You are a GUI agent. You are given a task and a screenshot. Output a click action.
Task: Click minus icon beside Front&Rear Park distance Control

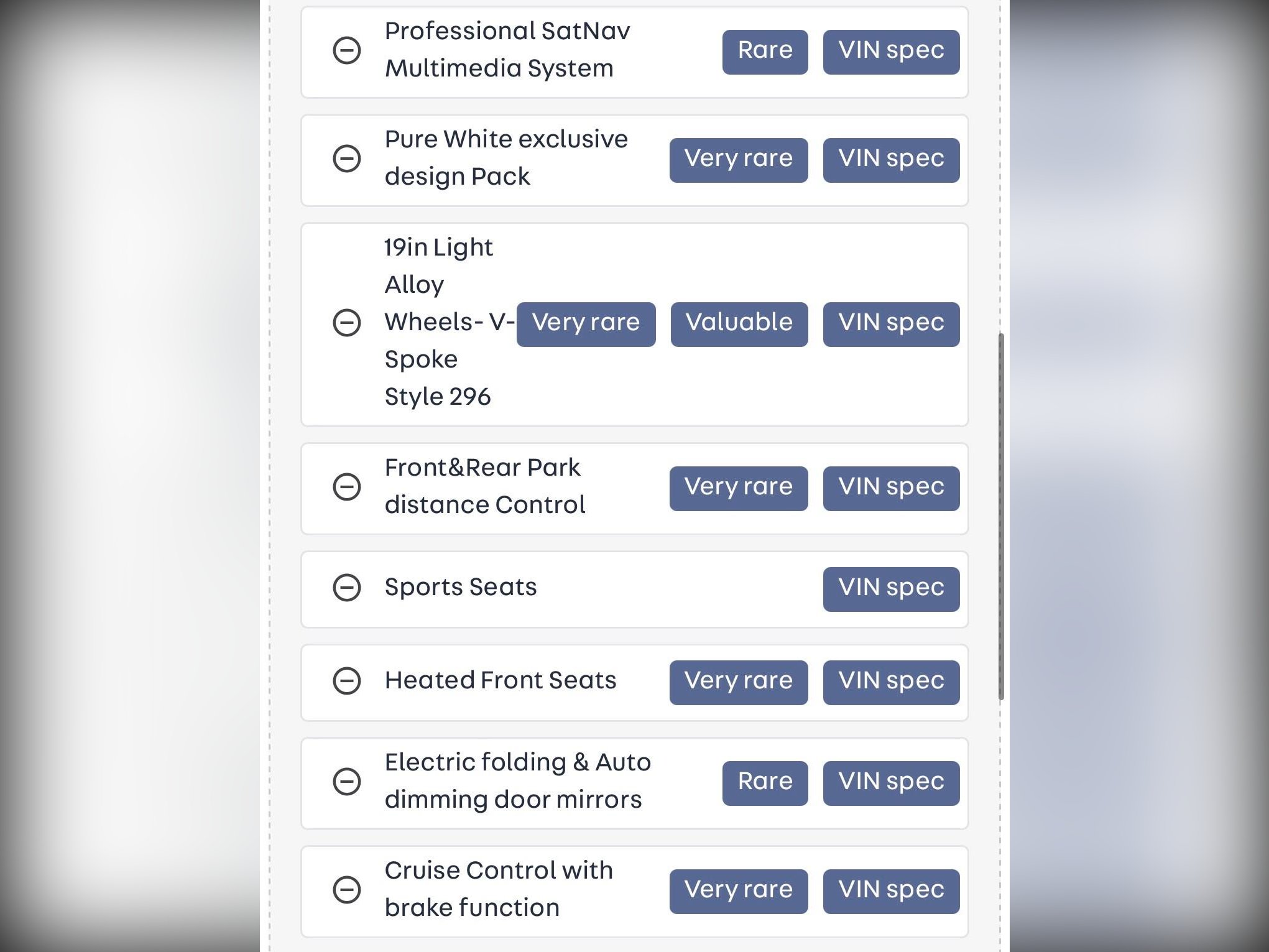347,487
